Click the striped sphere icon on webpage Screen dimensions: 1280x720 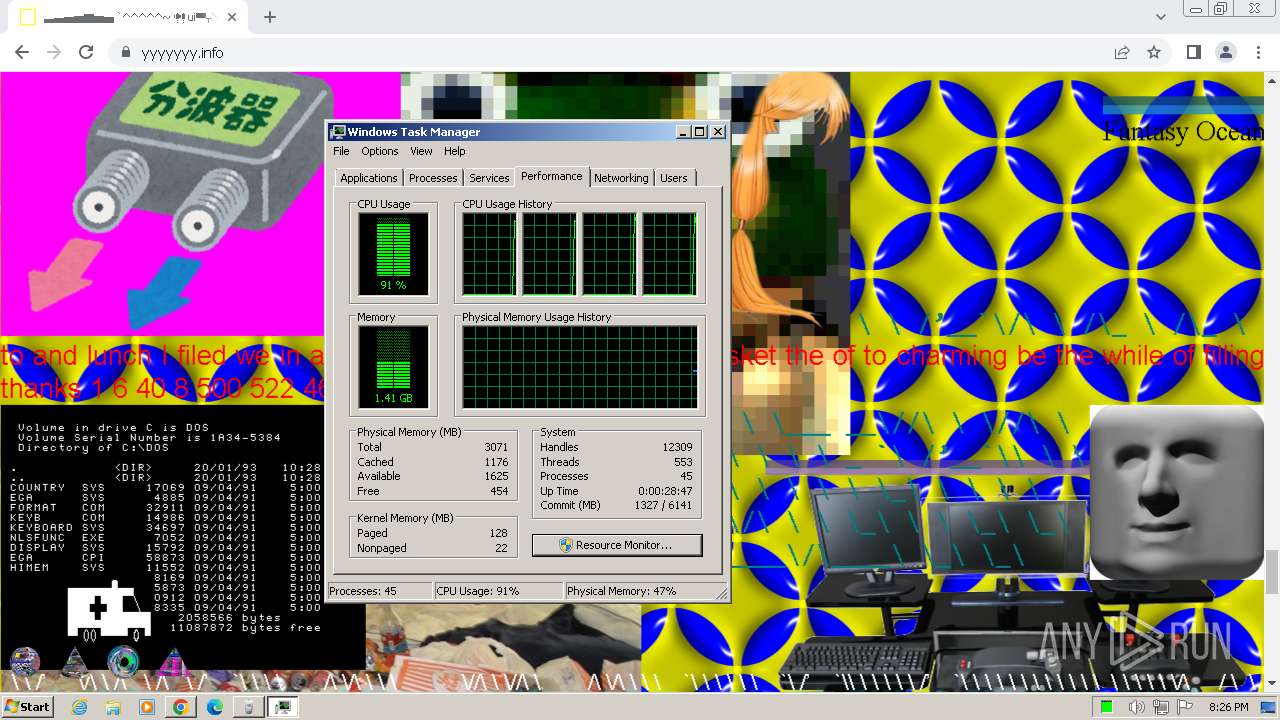(x=25, y=661)
